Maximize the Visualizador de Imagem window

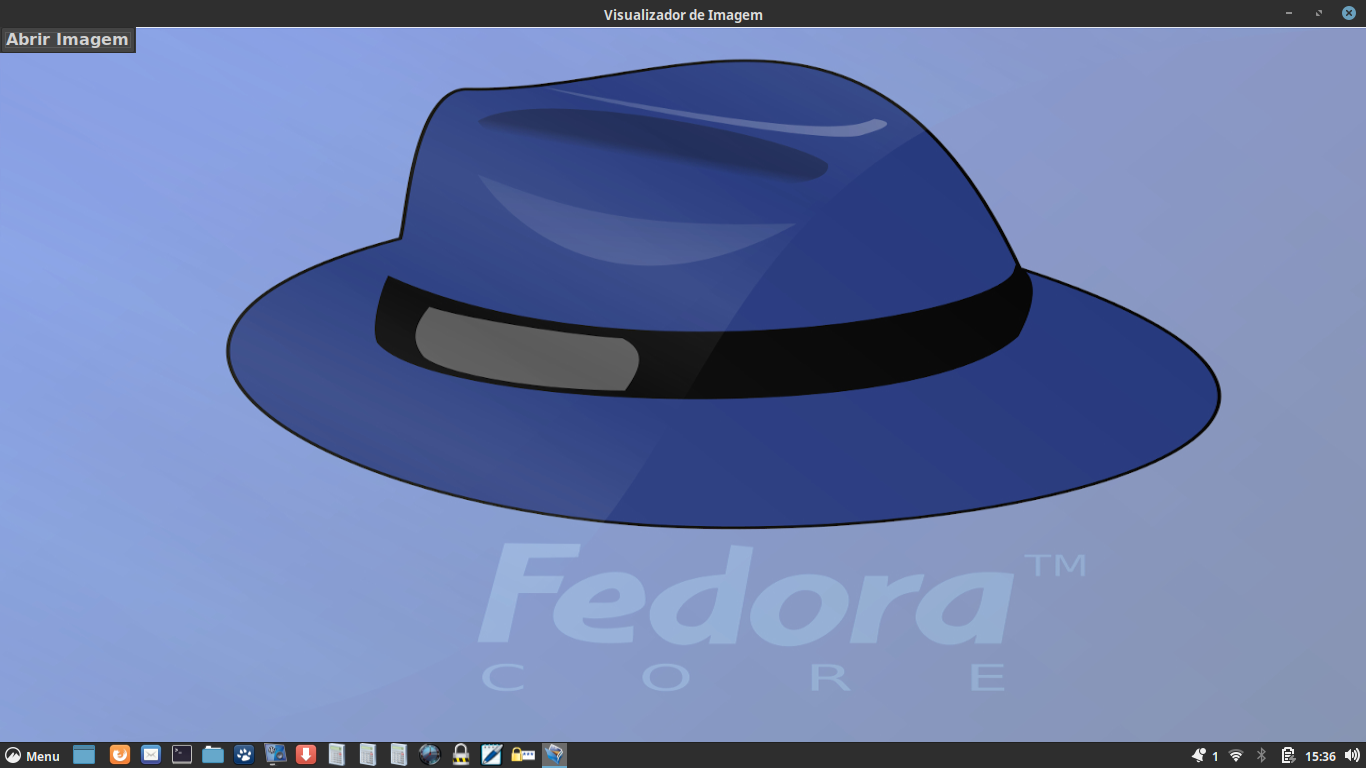click(x=1319, y=13)
